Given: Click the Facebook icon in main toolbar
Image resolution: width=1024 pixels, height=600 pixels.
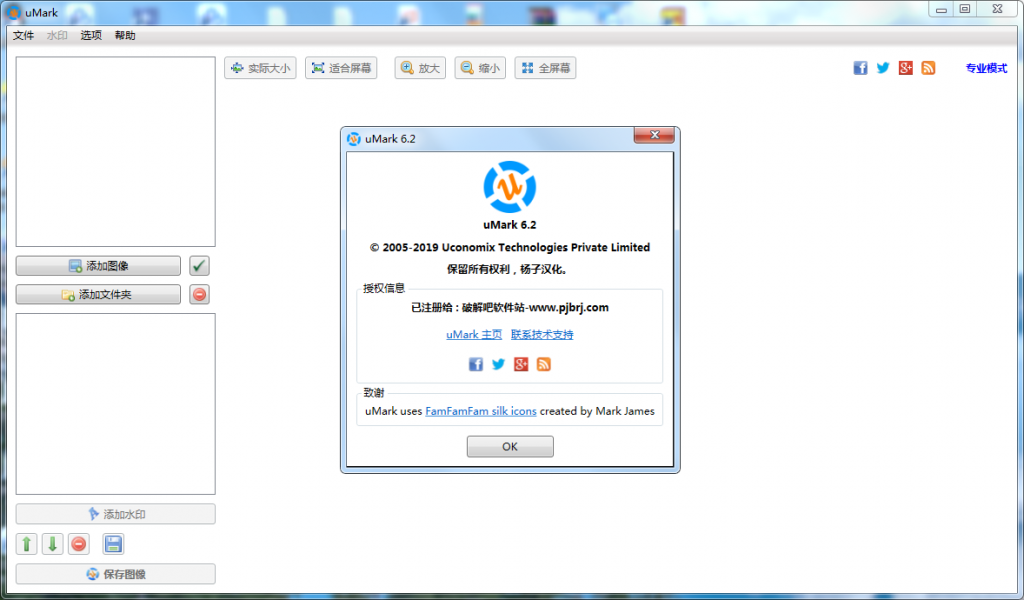Looking at the screenshot, I should pos(860,68).
